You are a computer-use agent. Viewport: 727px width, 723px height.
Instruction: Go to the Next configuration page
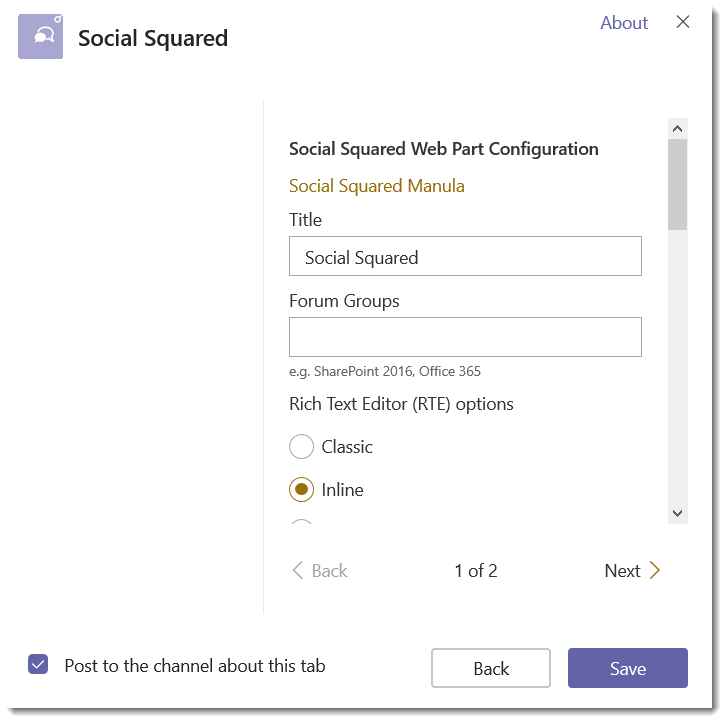tap(623, 571)
